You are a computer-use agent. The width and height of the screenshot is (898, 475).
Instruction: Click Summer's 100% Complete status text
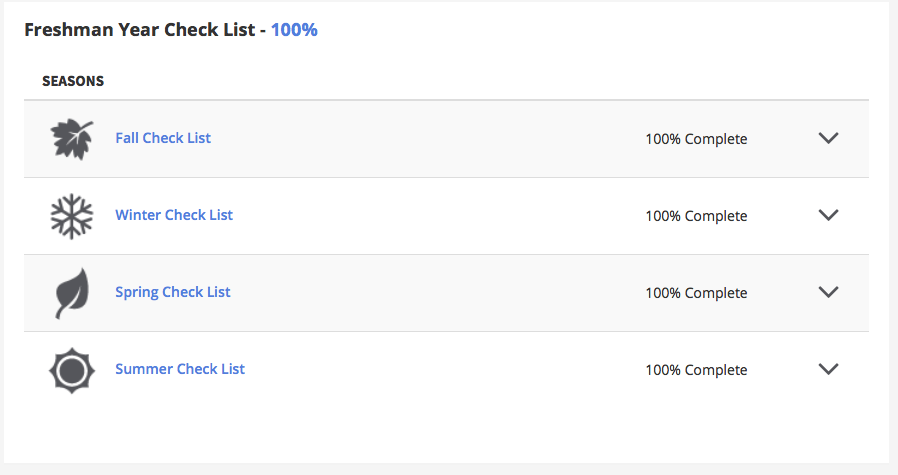pos(696,370)
